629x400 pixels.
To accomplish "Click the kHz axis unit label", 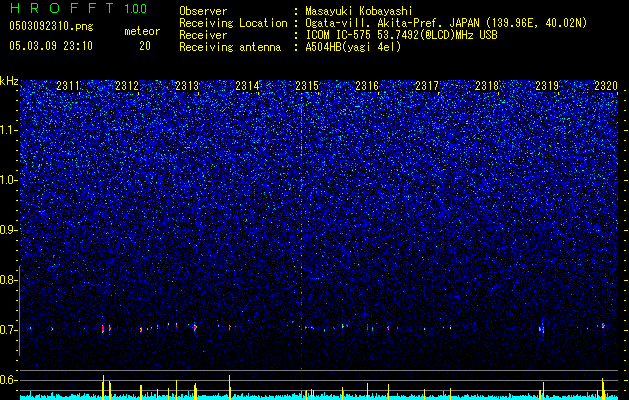I will point(9,81).
